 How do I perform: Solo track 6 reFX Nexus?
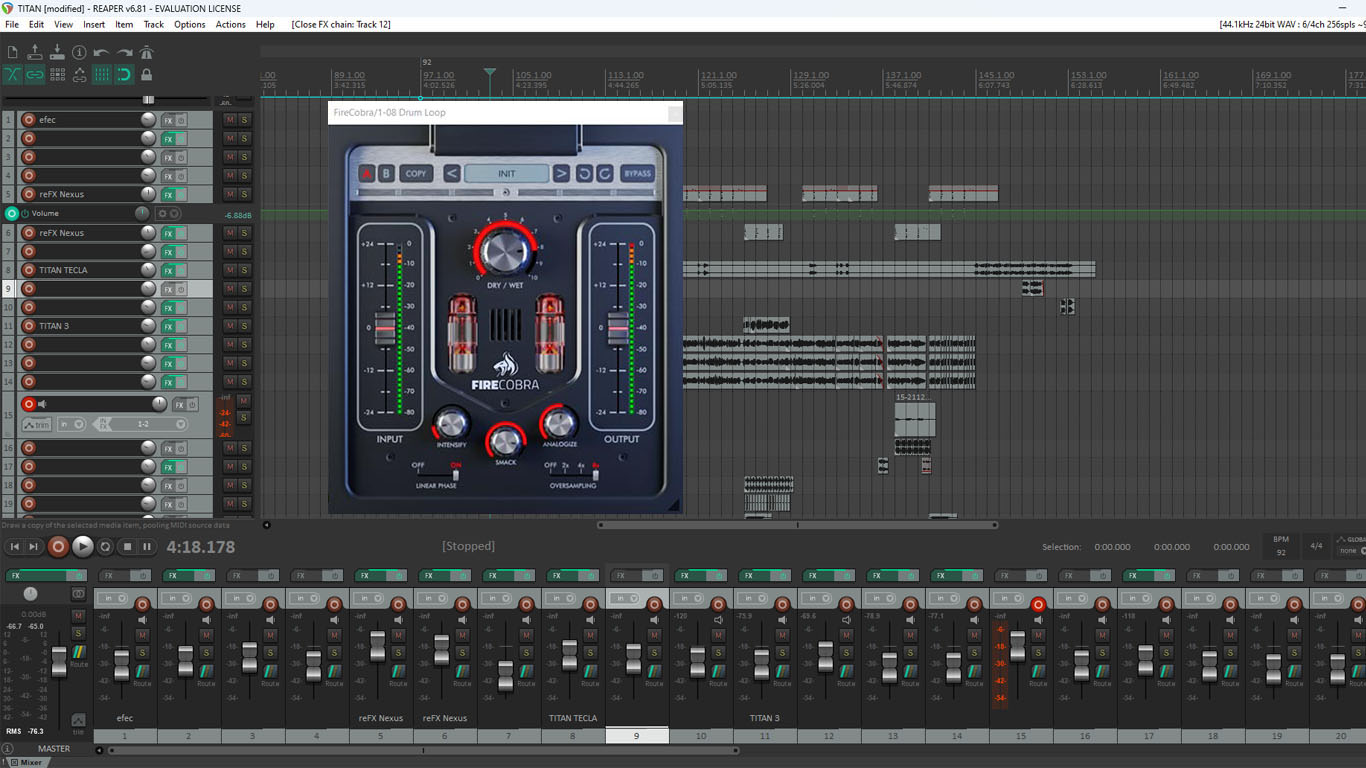pos(244,233)
